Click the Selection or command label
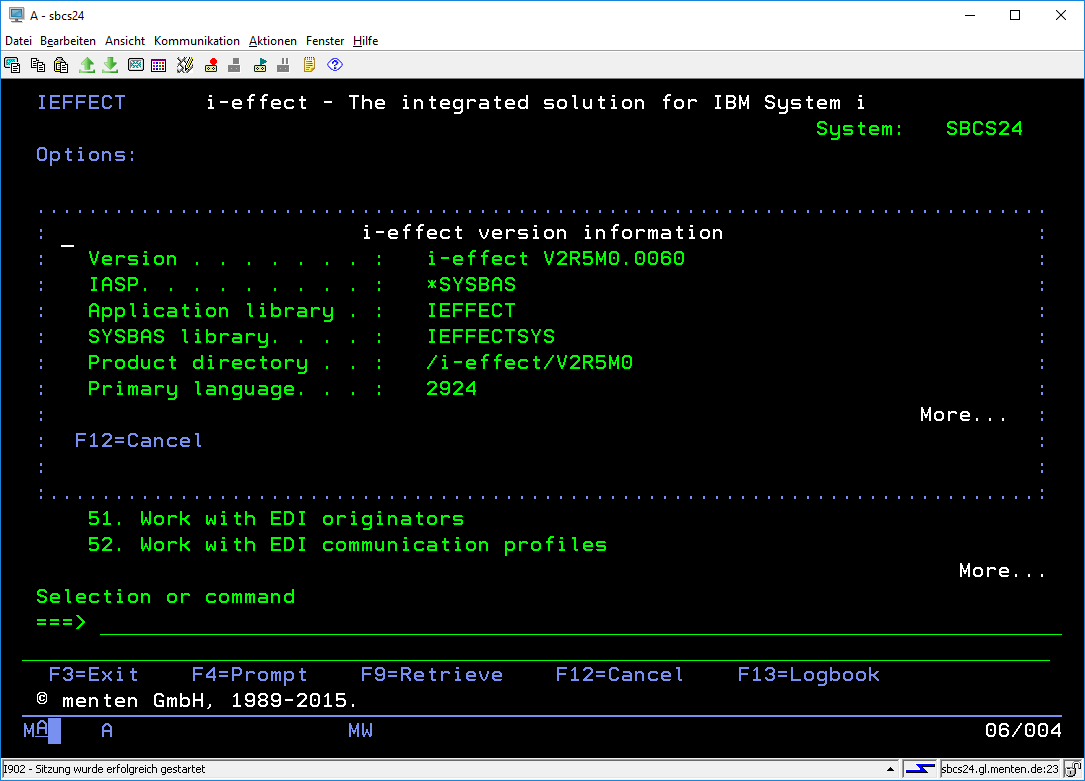 click(x=165, y=597)
